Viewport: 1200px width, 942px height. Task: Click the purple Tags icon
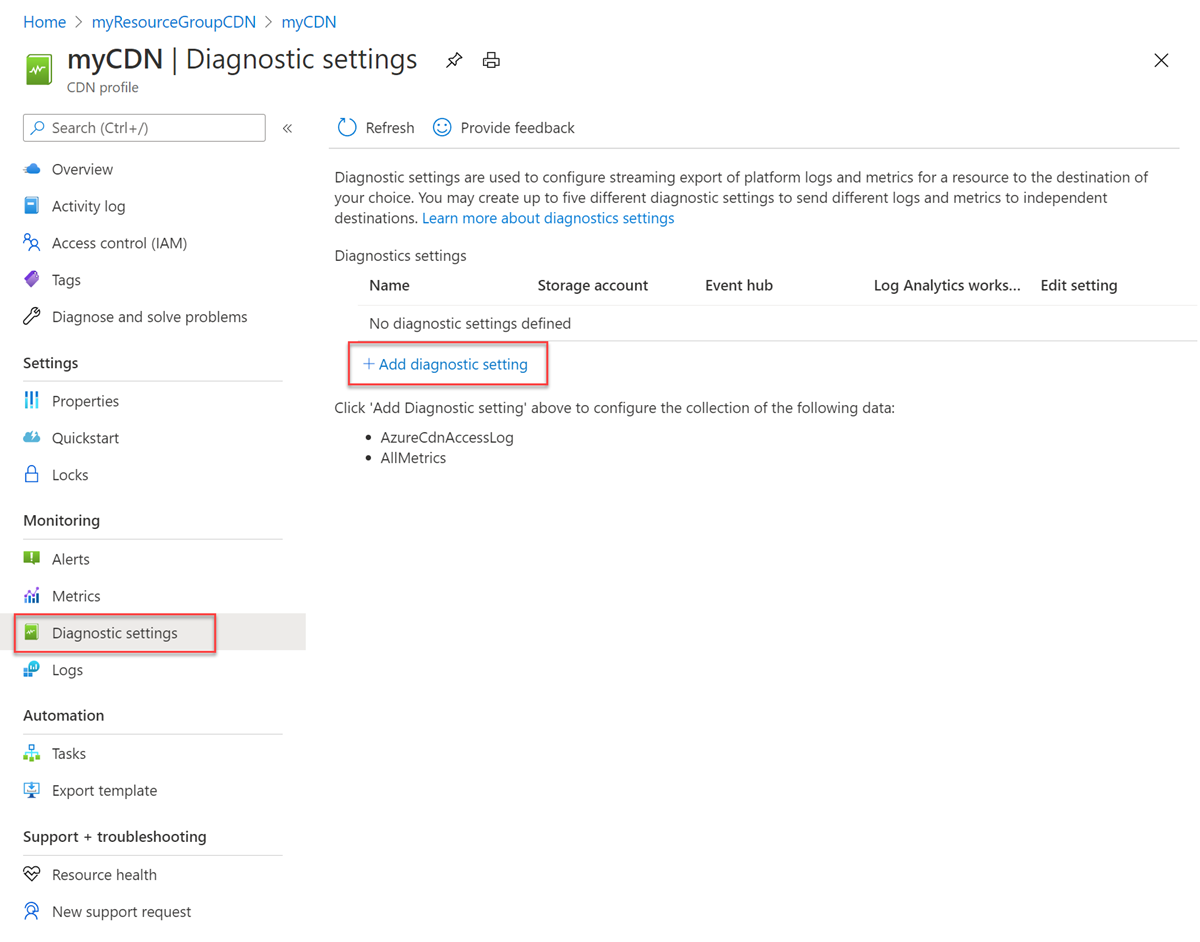pyautogui.click(x=32, y=280)
